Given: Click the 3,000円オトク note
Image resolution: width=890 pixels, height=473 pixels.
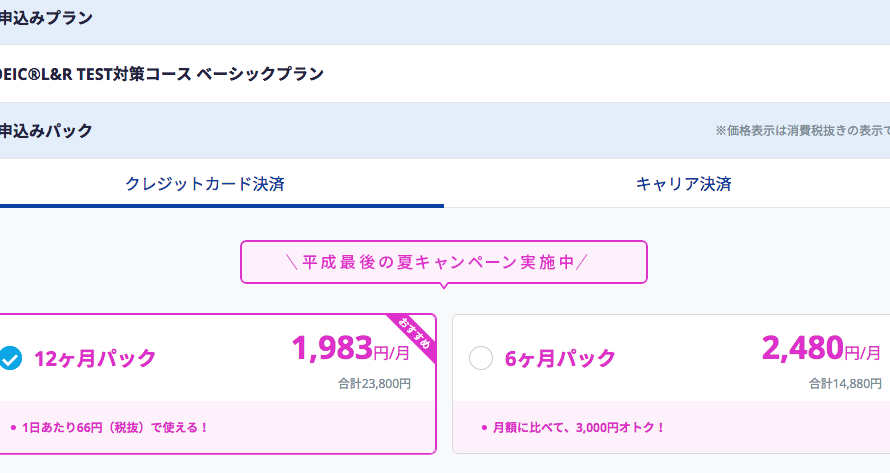Looking at the screenshot, I should pyautogui.click(x=574, y=428).
